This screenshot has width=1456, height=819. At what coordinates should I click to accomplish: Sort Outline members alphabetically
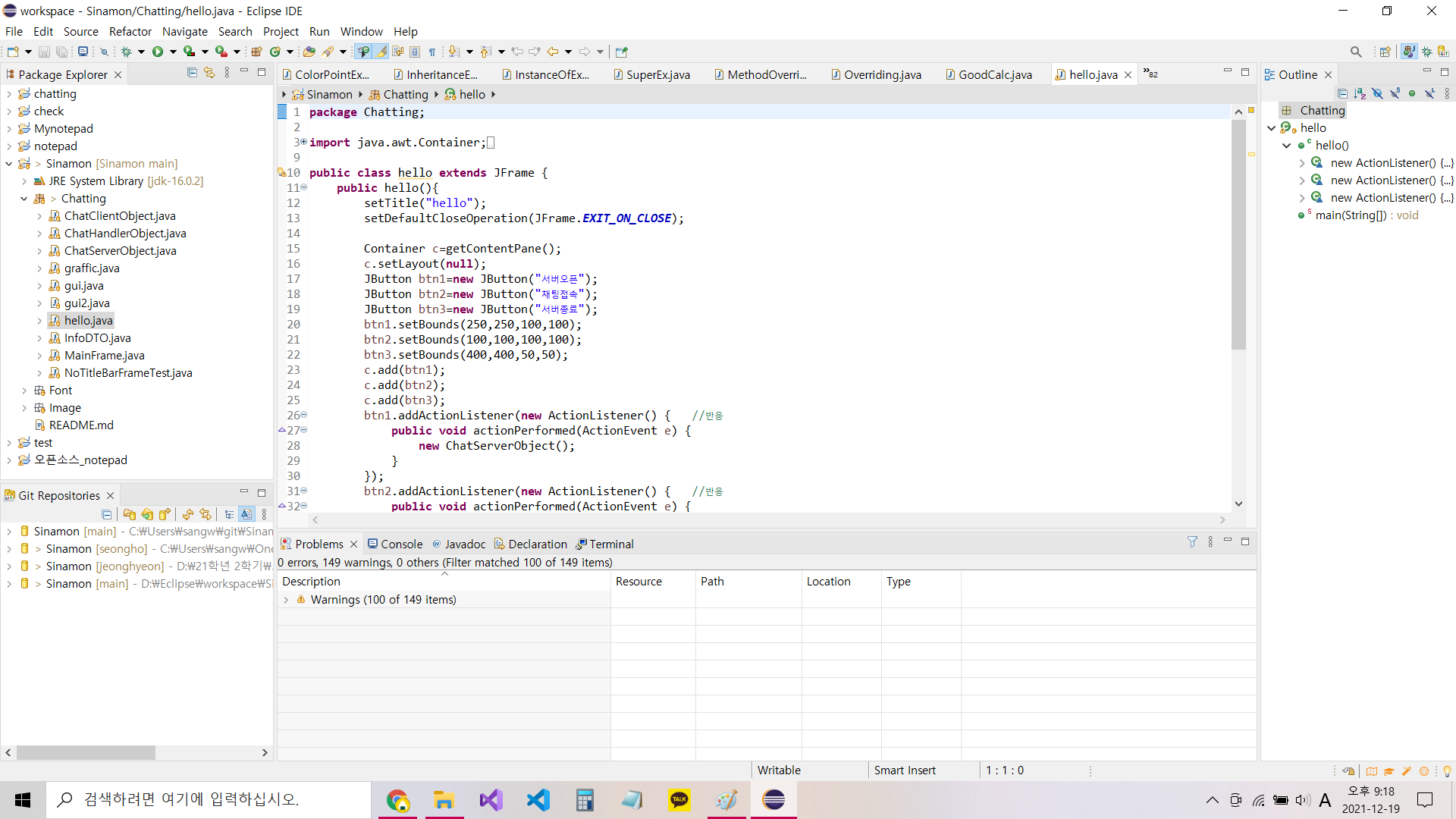[x=1360, y=93]
